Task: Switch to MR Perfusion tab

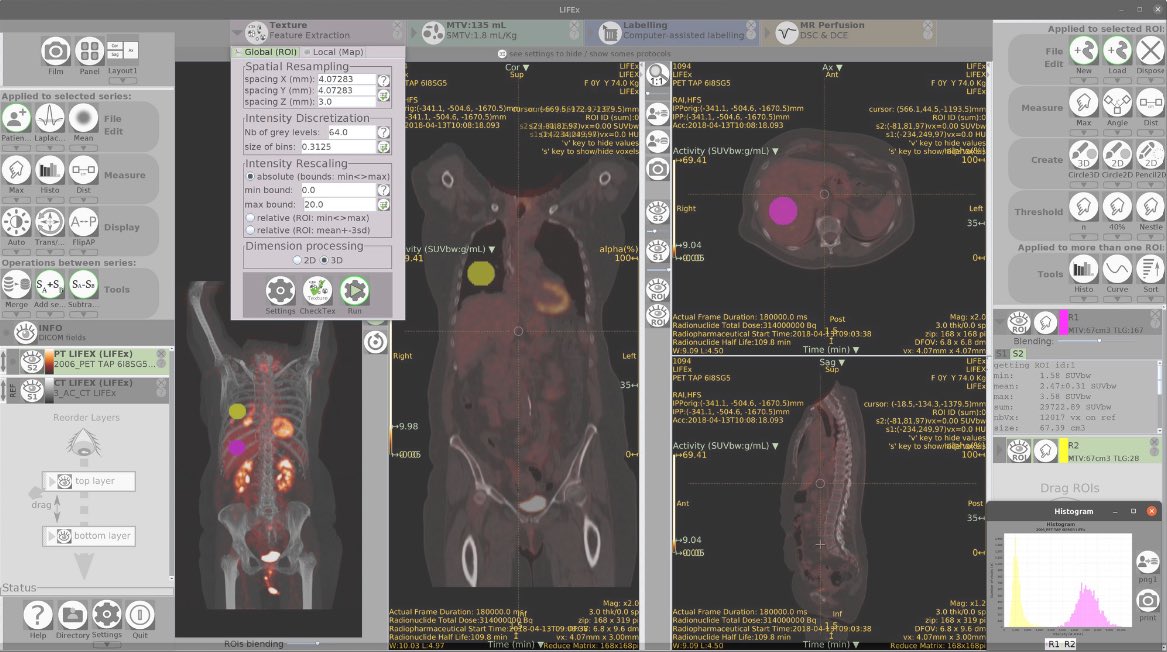Action: coord(848,31)
